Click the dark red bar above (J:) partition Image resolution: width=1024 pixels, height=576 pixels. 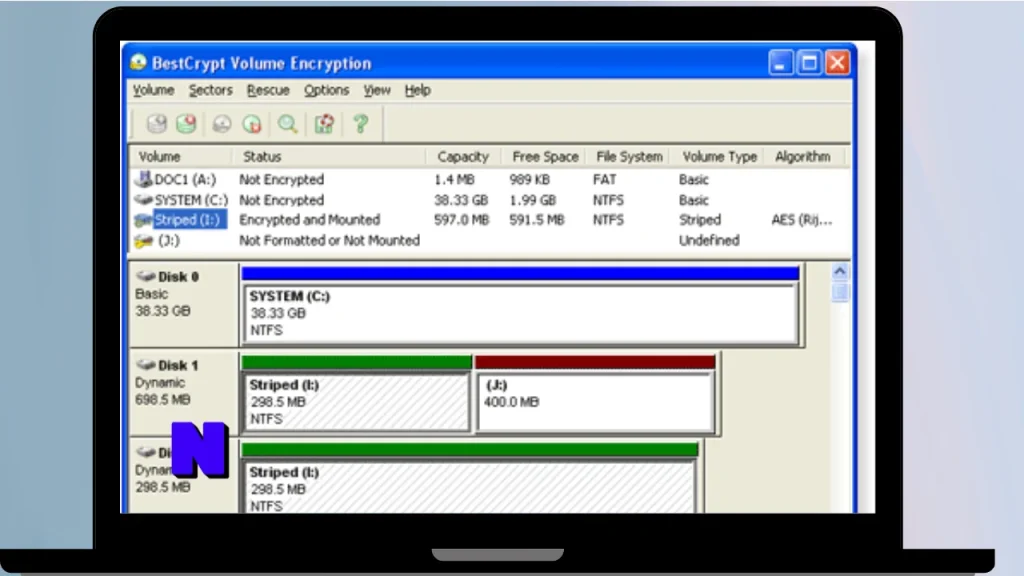pyautogui.click(x=595, y=362)
